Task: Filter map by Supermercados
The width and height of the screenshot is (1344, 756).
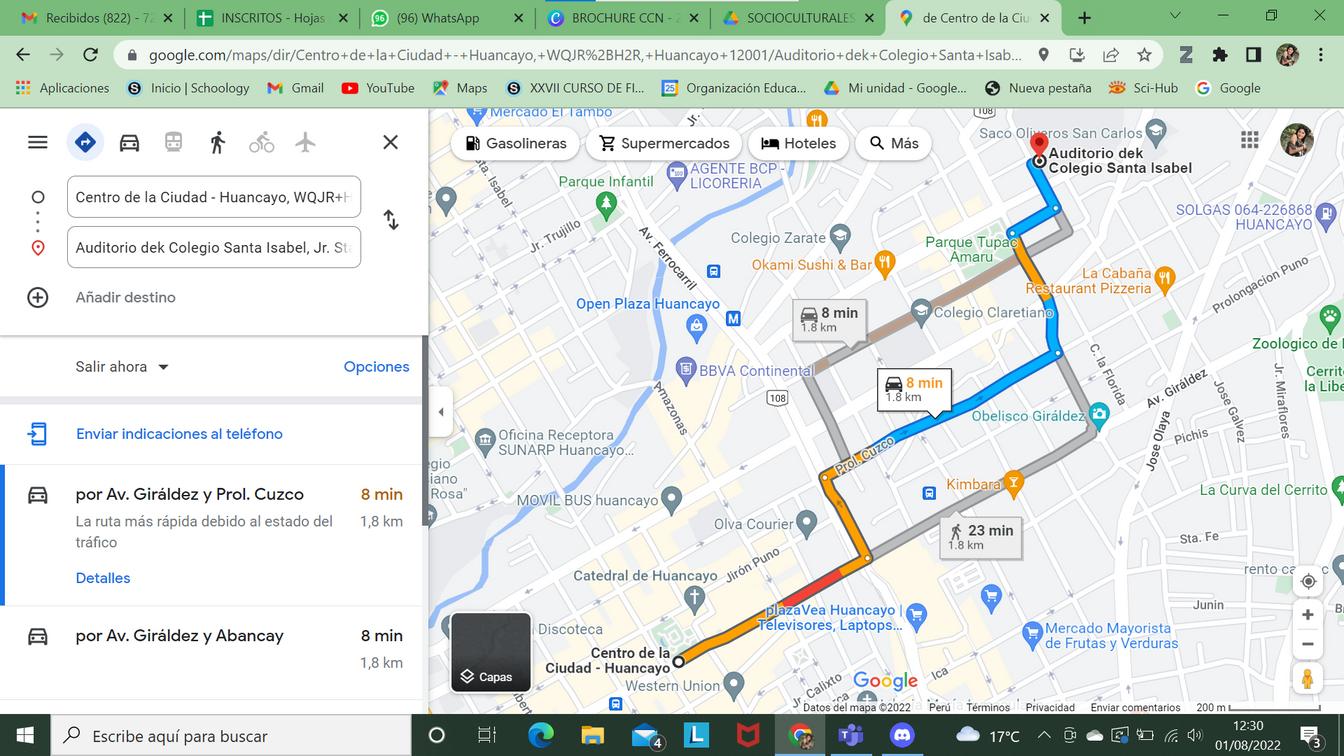Action: (x=664, y=143)
